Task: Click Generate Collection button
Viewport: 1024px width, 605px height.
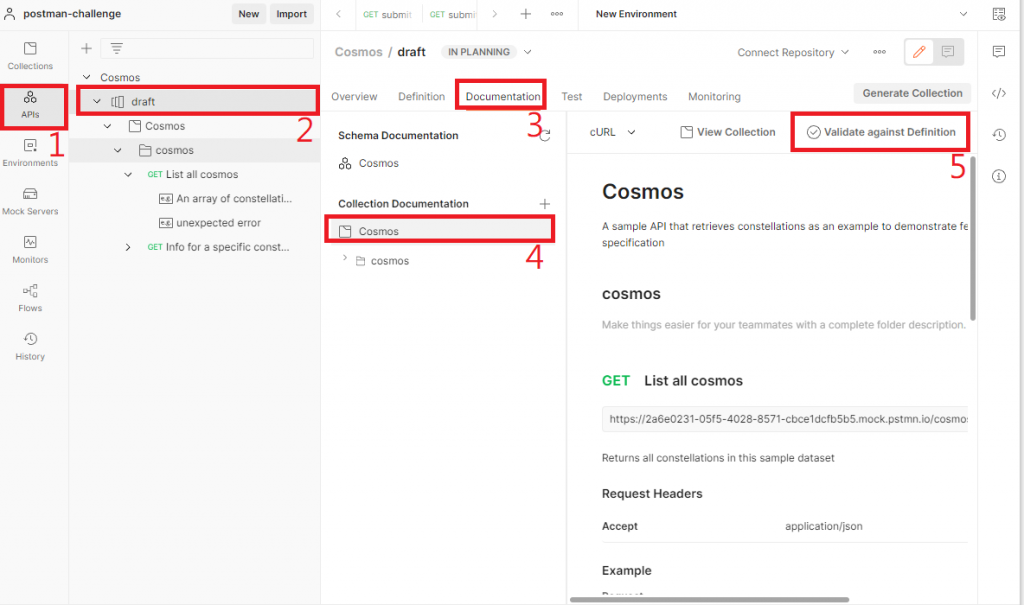Action: coord(912,93)
